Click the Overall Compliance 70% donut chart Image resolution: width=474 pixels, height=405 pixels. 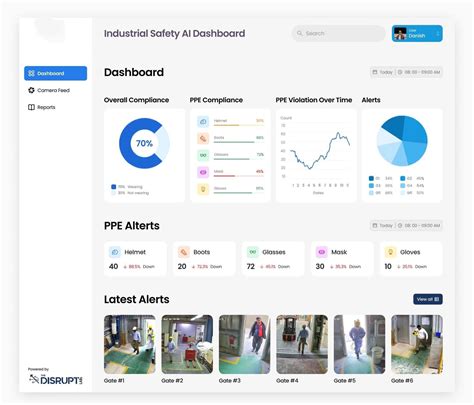(x=144, y=143)
